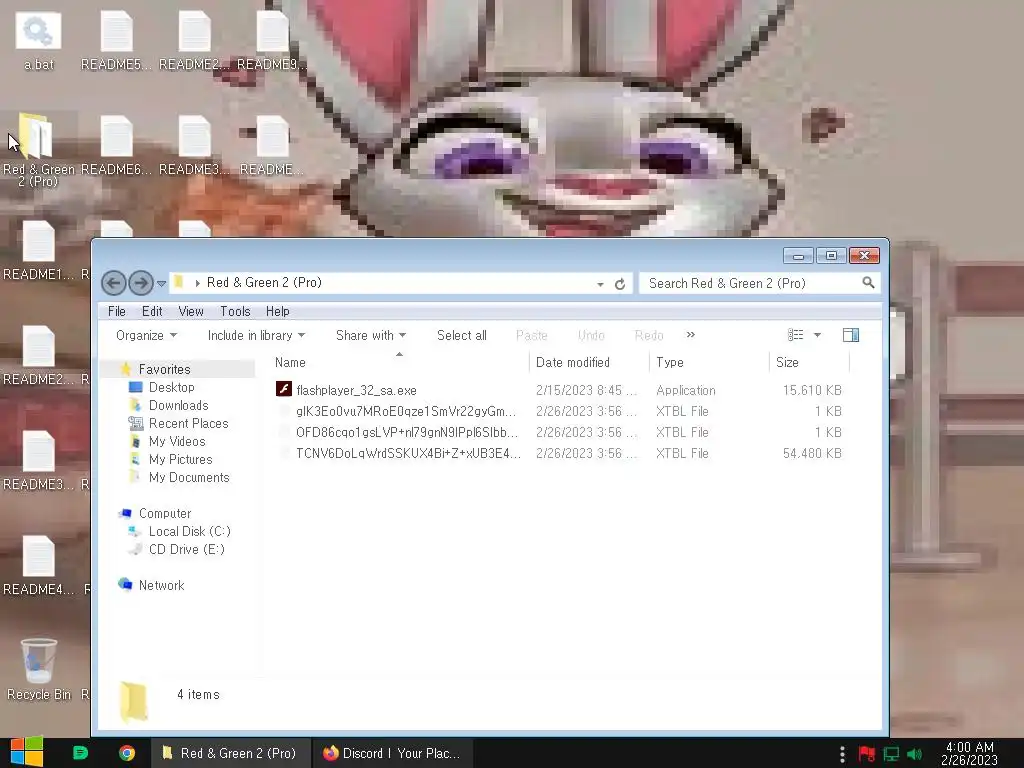Image resolution: width=1024 pixels, height=768 pixels.
Task: Click the red flag tray icon
Action: (x=867, y=754)
